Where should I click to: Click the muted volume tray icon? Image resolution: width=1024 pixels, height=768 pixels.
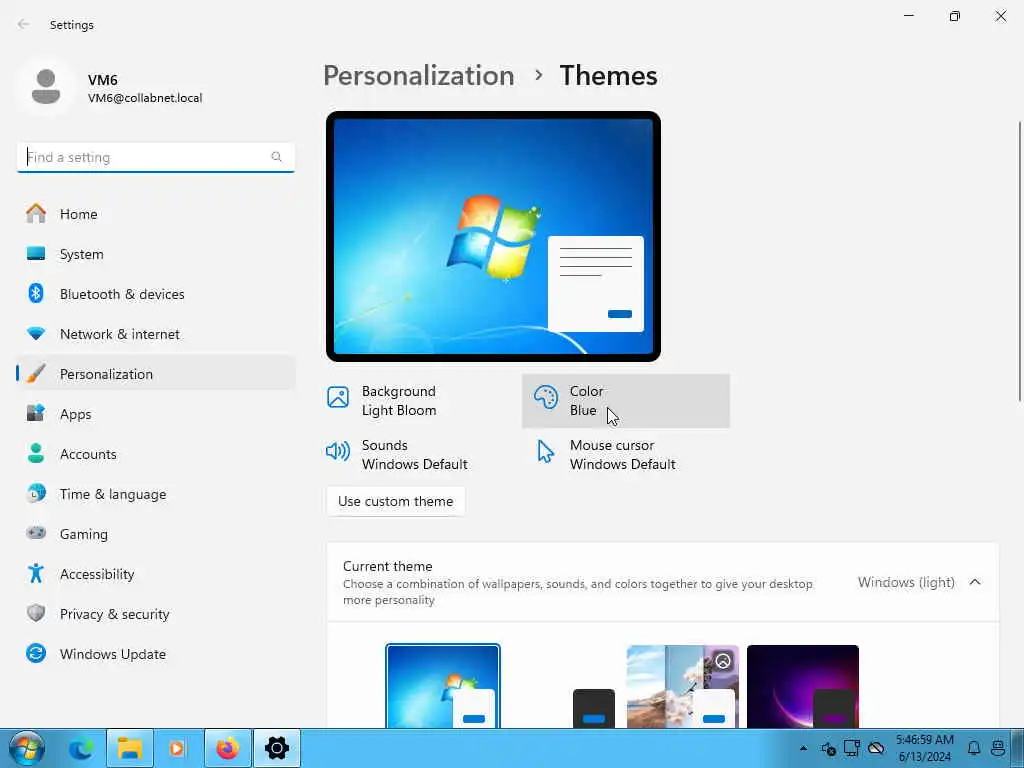tap(828, 748)
